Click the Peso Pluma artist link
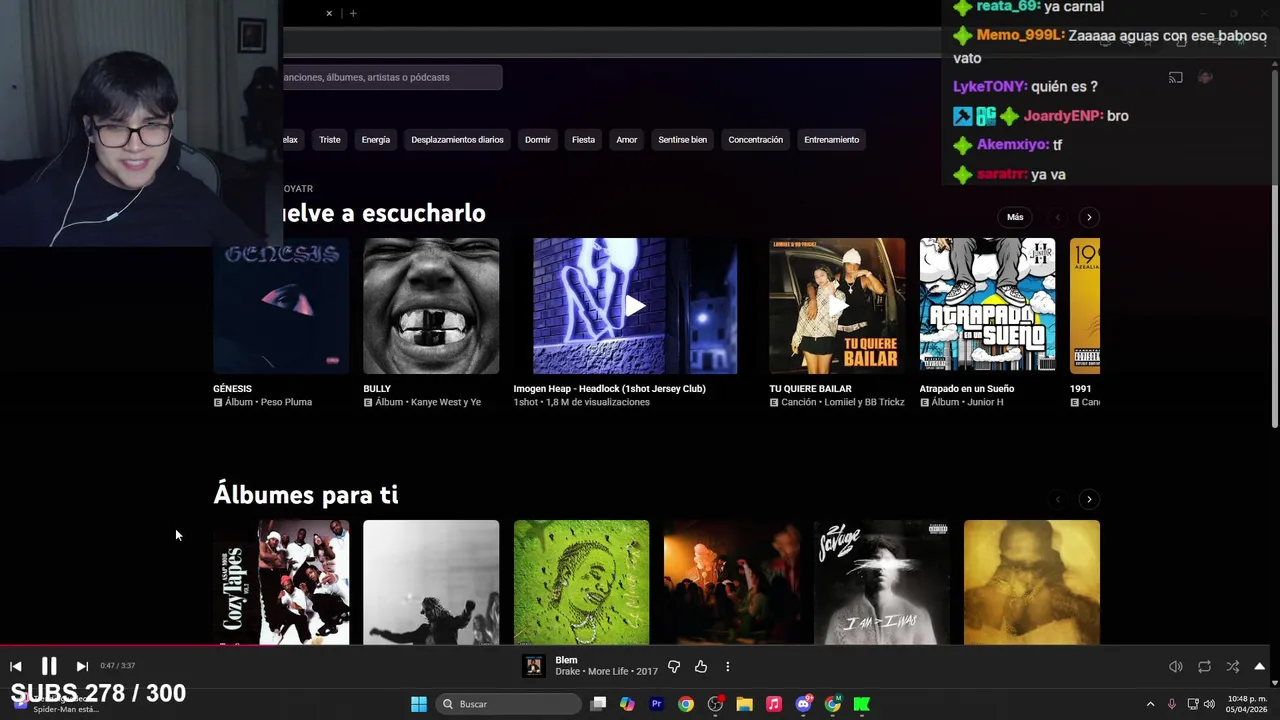Viewport: 1280px width, 720px height. click(285, 402)
